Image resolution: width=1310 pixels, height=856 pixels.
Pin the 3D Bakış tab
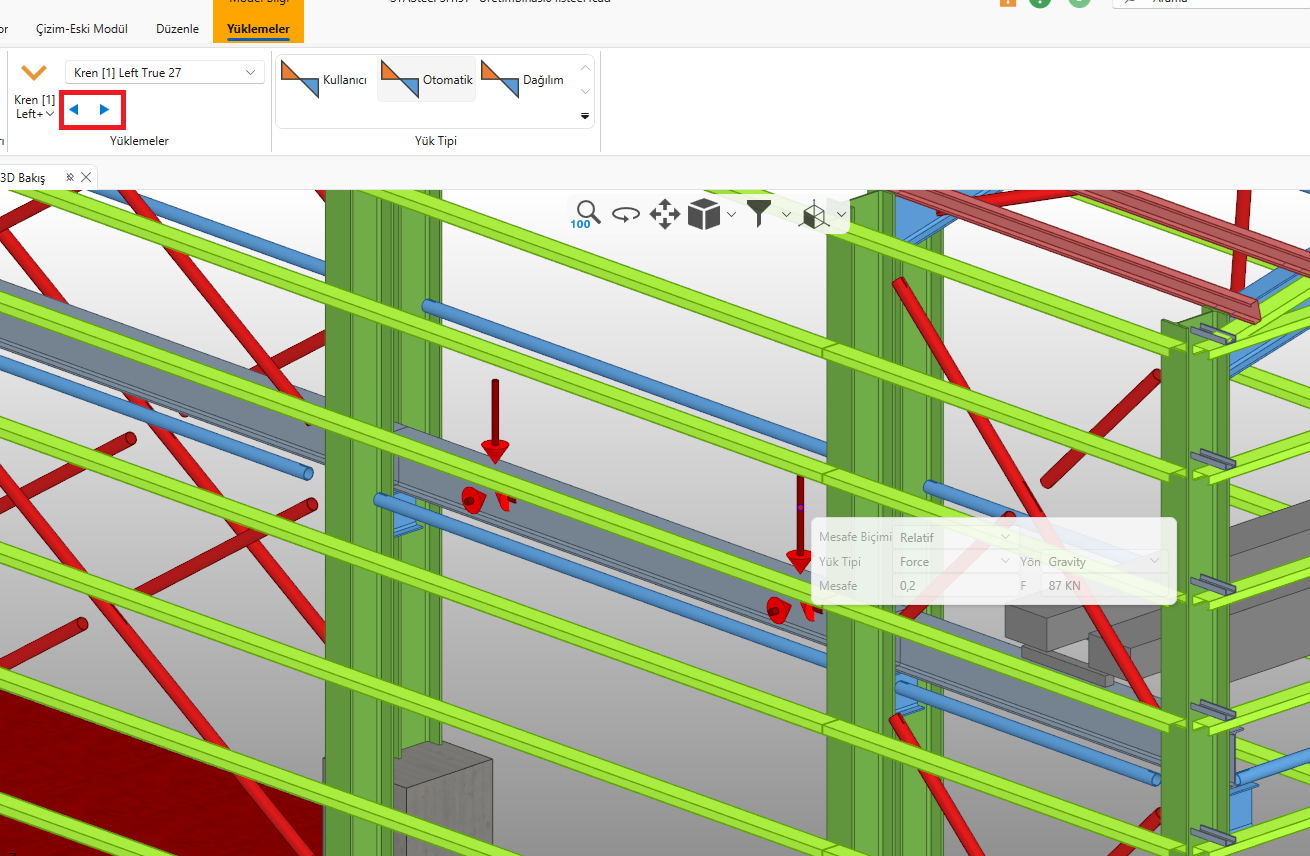[69, 177]
